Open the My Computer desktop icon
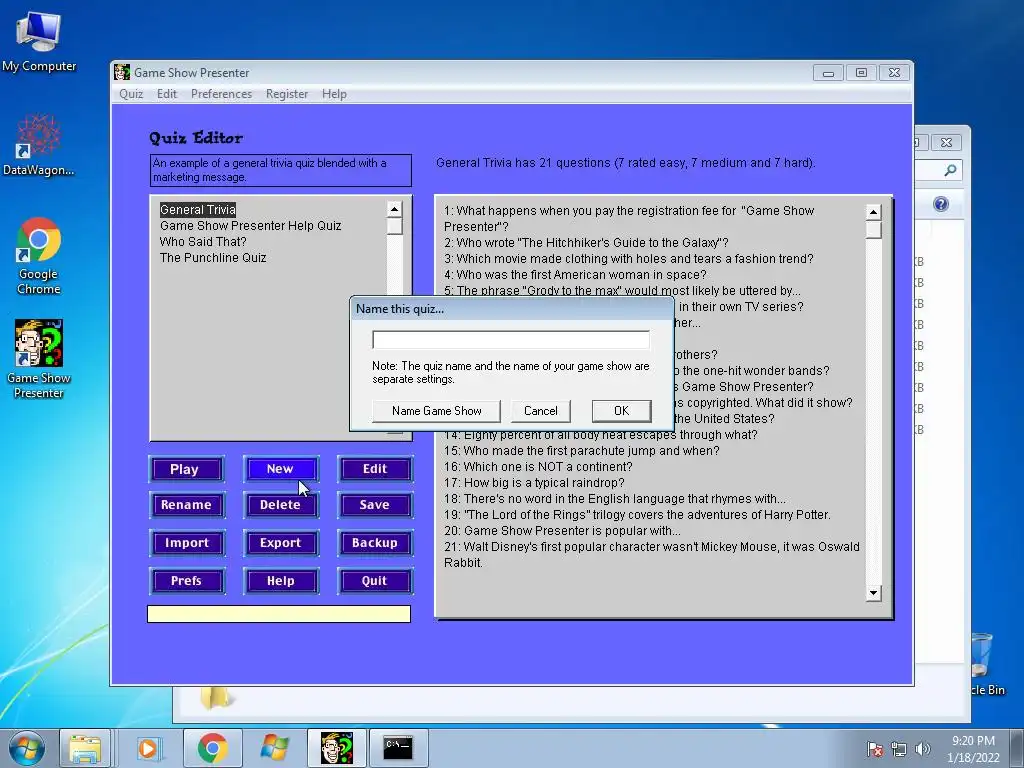Screen dimensions: 1024x768 [x=39, y=42]
